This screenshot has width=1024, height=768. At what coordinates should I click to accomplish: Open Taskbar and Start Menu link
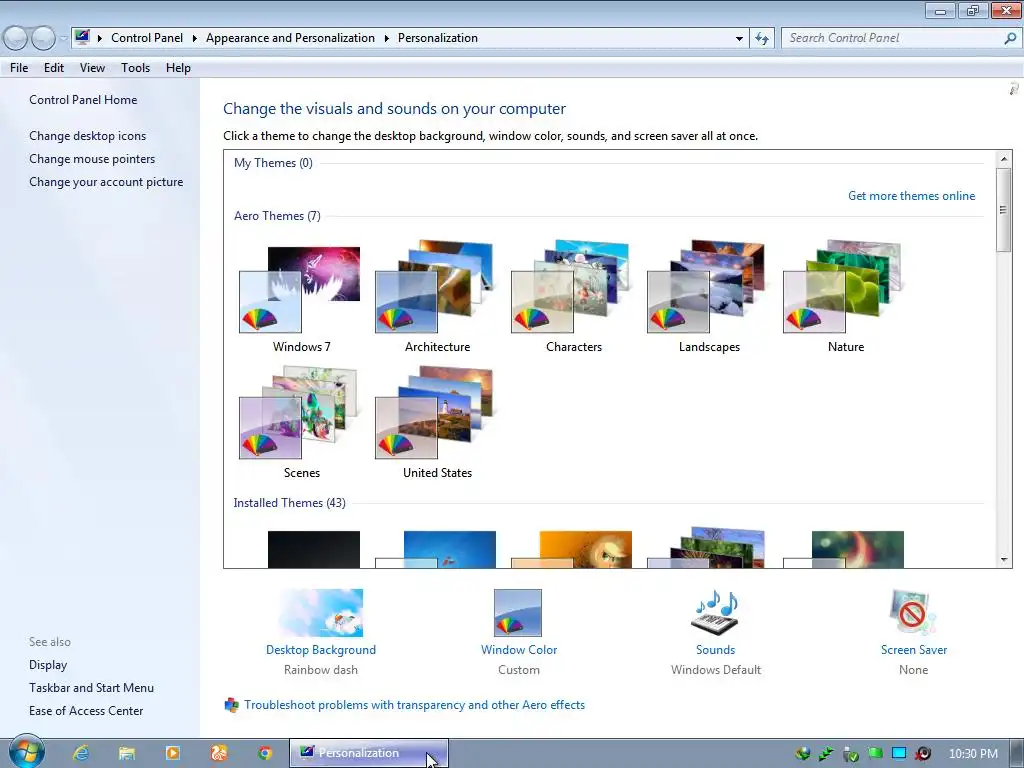point(91,688)
